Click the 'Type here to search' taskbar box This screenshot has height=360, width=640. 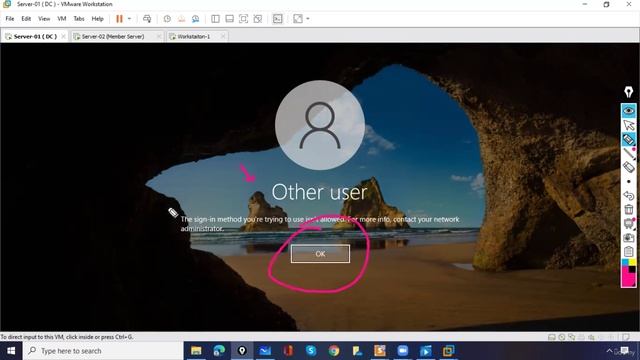tap(103, 351)
